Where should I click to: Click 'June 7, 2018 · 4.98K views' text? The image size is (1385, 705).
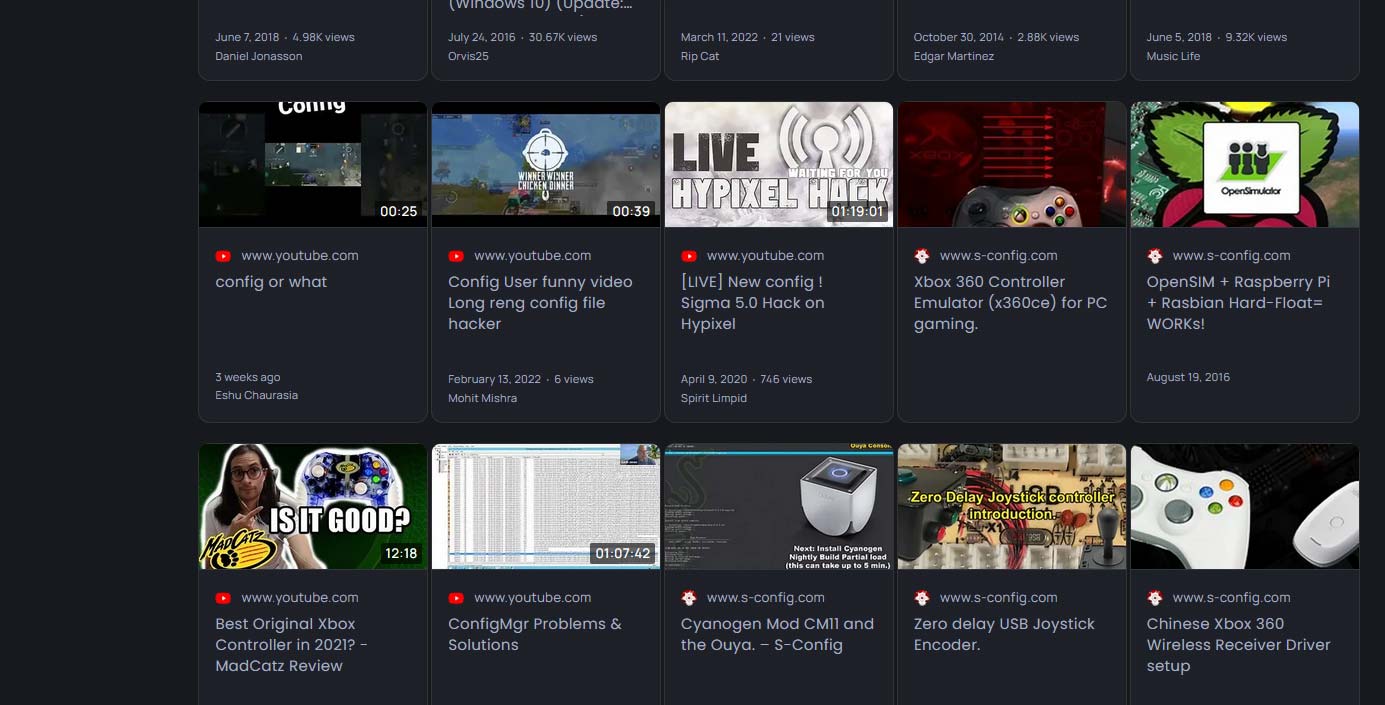(285, 37)
